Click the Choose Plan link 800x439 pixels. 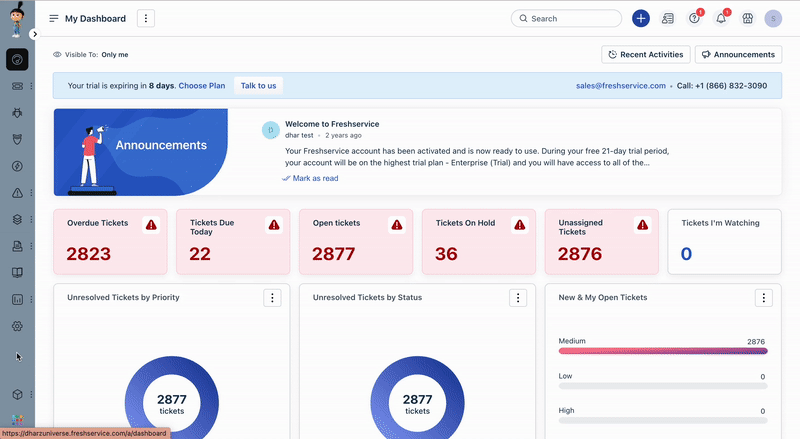[x=202, y=86]
